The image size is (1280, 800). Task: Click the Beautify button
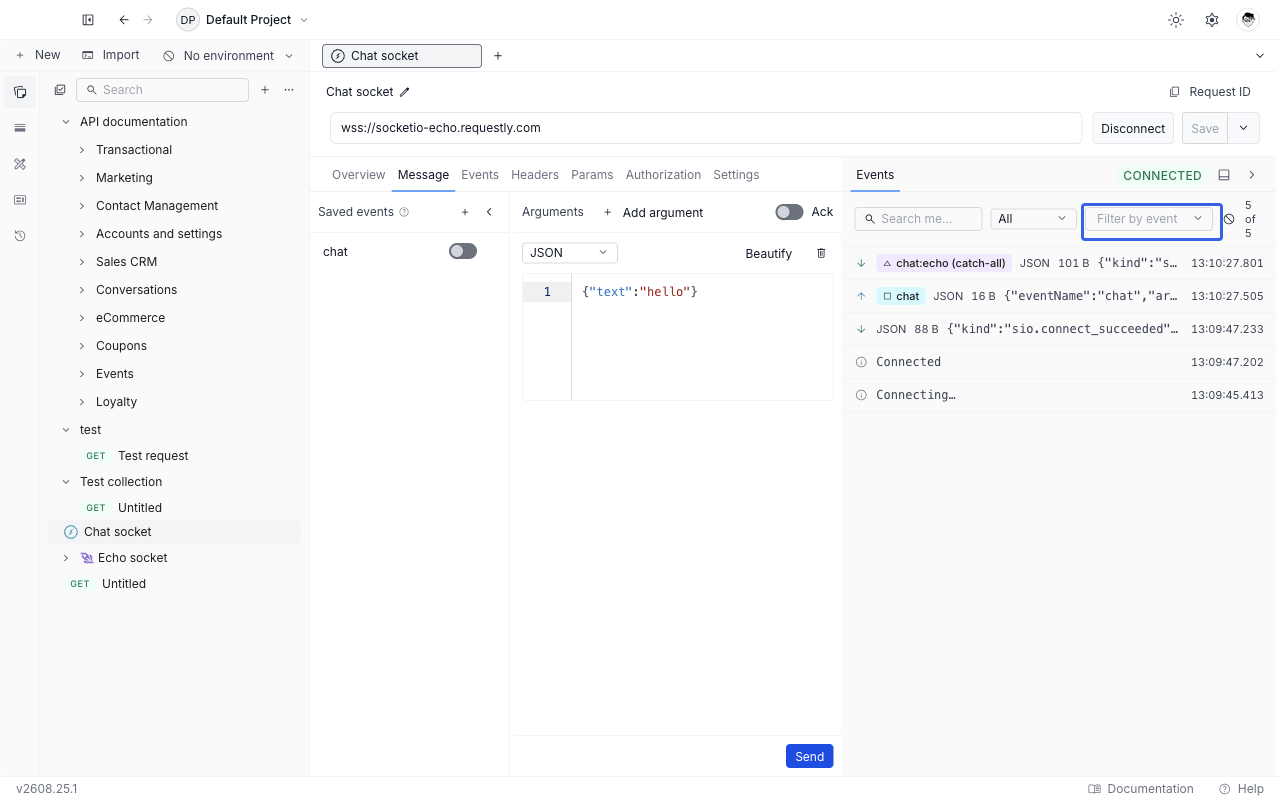(769, 253)
